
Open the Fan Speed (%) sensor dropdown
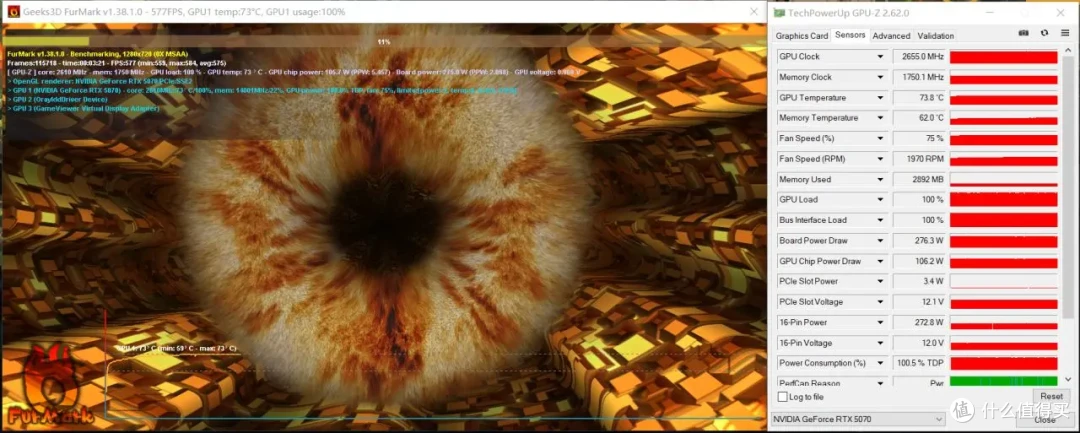880,139
